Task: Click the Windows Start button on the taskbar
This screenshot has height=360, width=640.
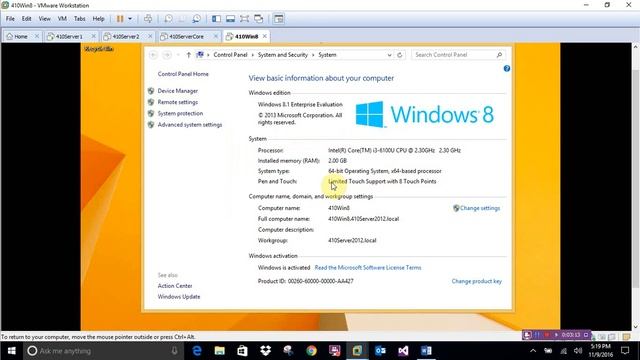Action: click(11, 351)
